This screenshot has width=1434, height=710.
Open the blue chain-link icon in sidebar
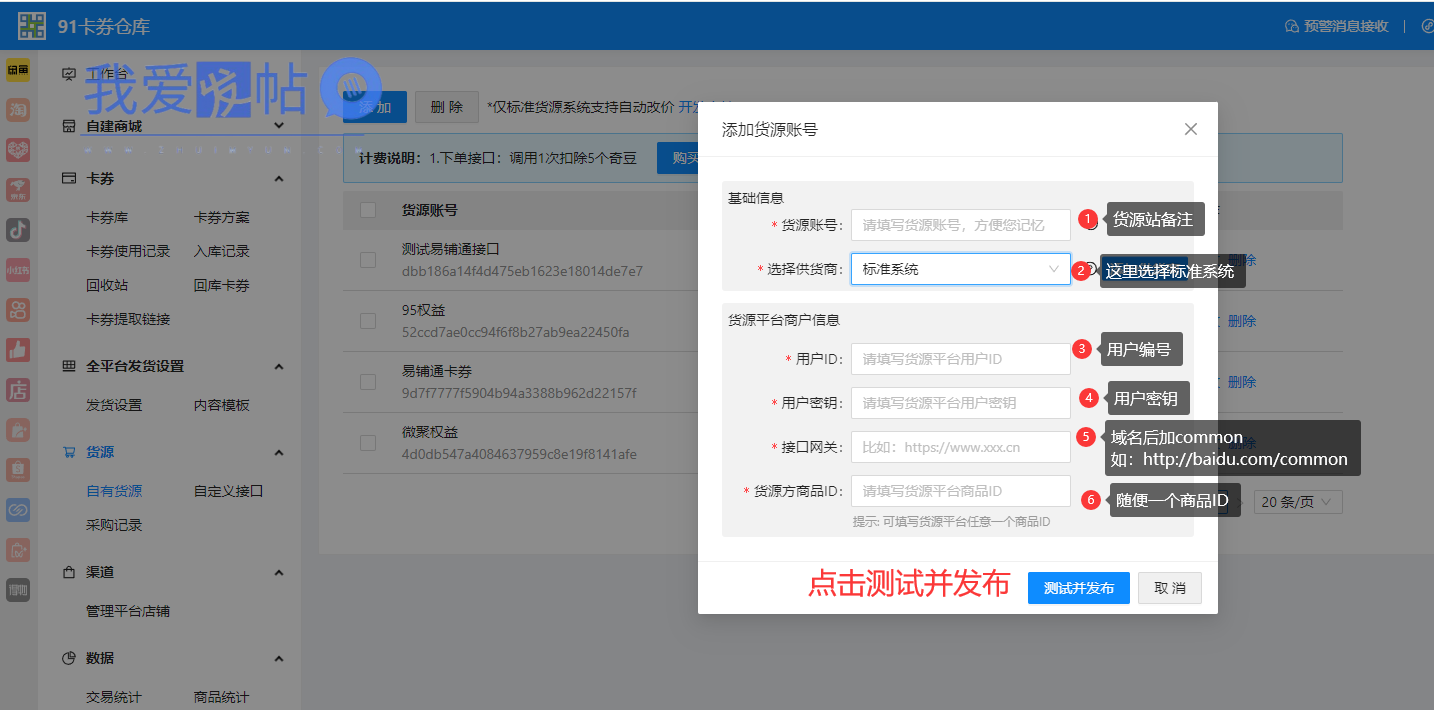(18, 510)
